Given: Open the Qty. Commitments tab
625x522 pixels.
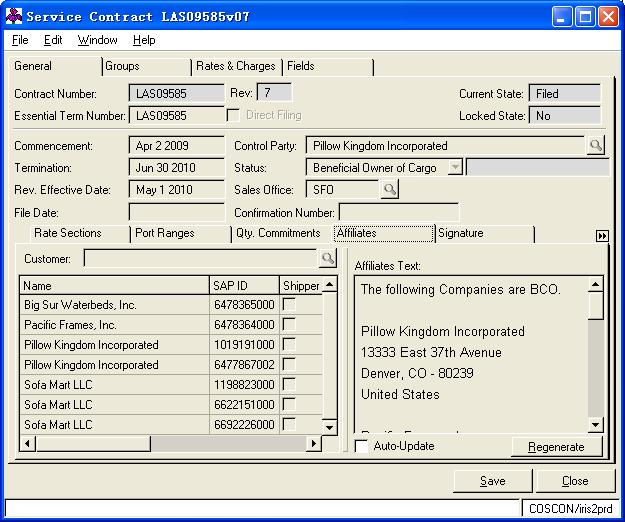Looking at the screenshot, I should 278,233.
